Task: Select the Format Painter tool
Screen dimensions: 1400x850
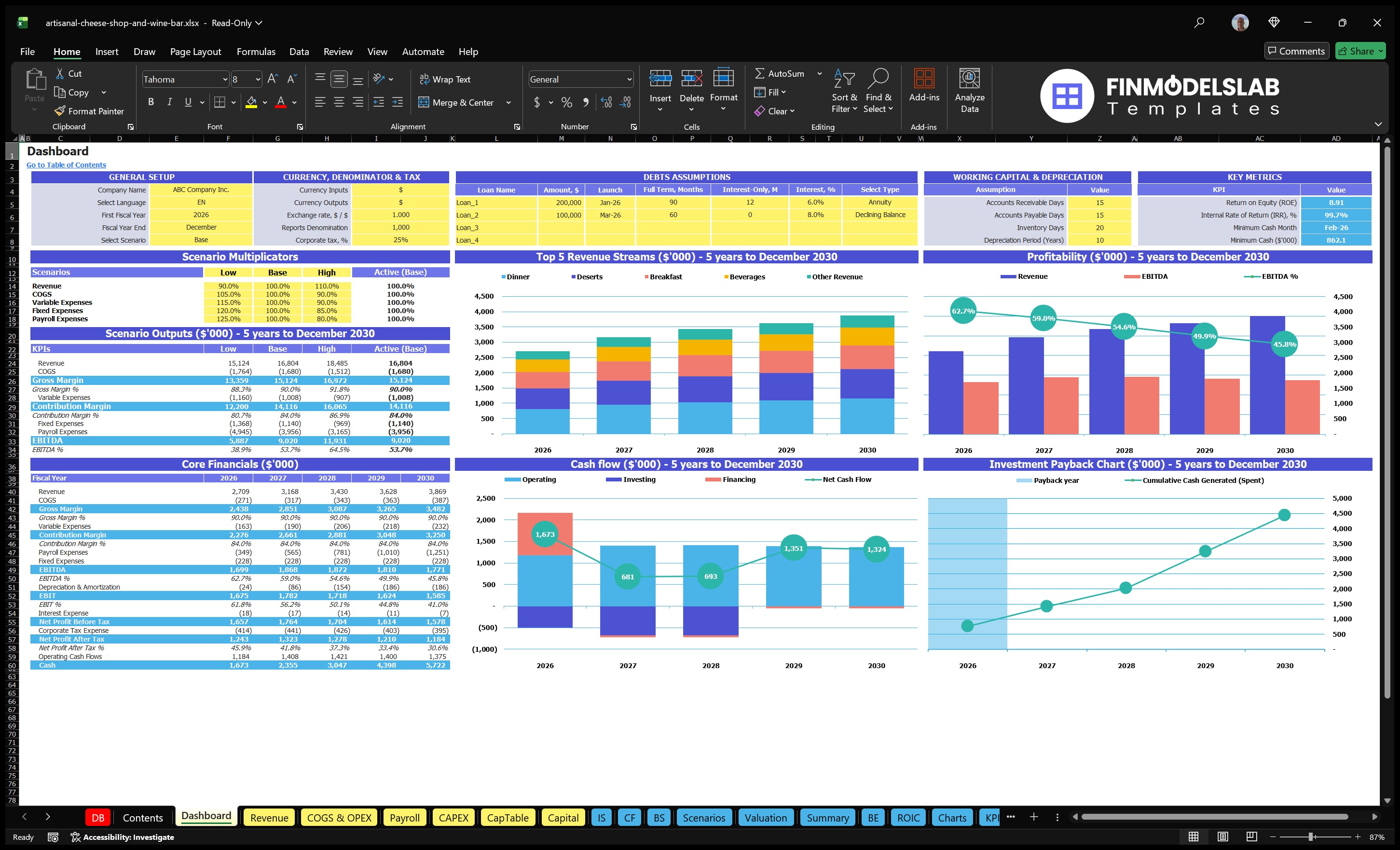Action: click(89, 111)
